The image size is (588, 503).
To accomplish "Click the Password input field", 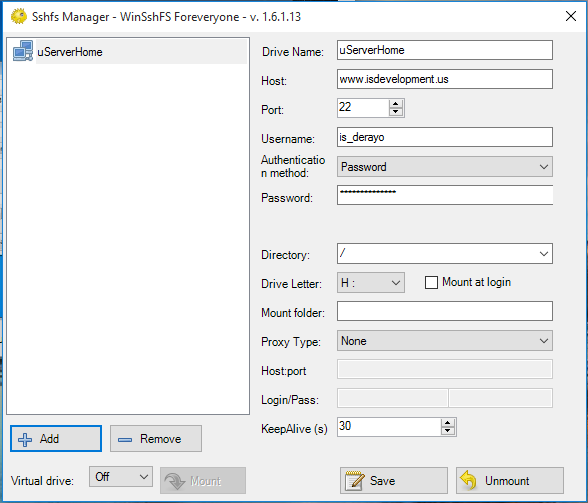I will coord(444,195).
